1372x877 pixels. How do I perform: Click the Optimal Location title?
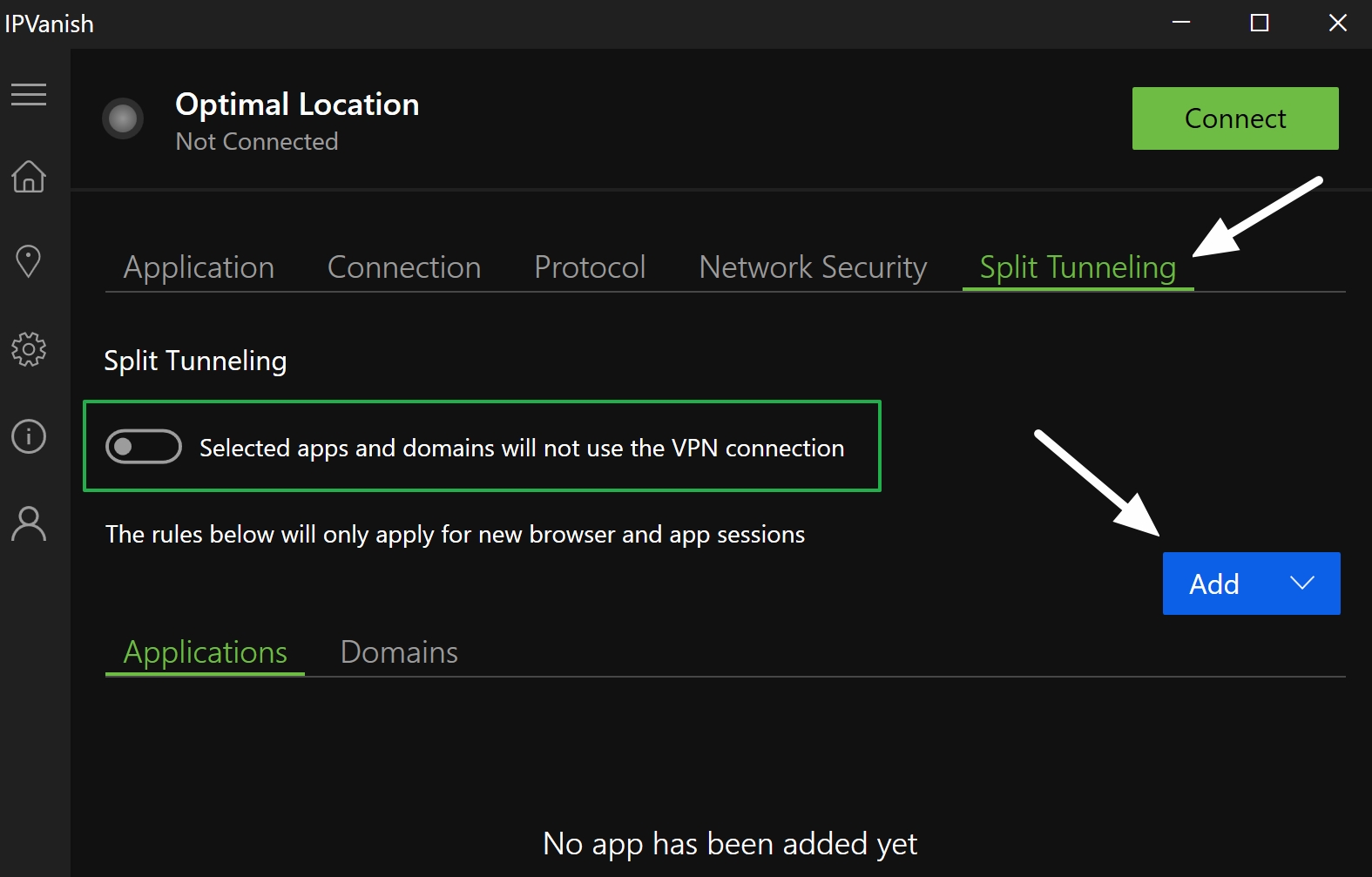tap(297, 105)
